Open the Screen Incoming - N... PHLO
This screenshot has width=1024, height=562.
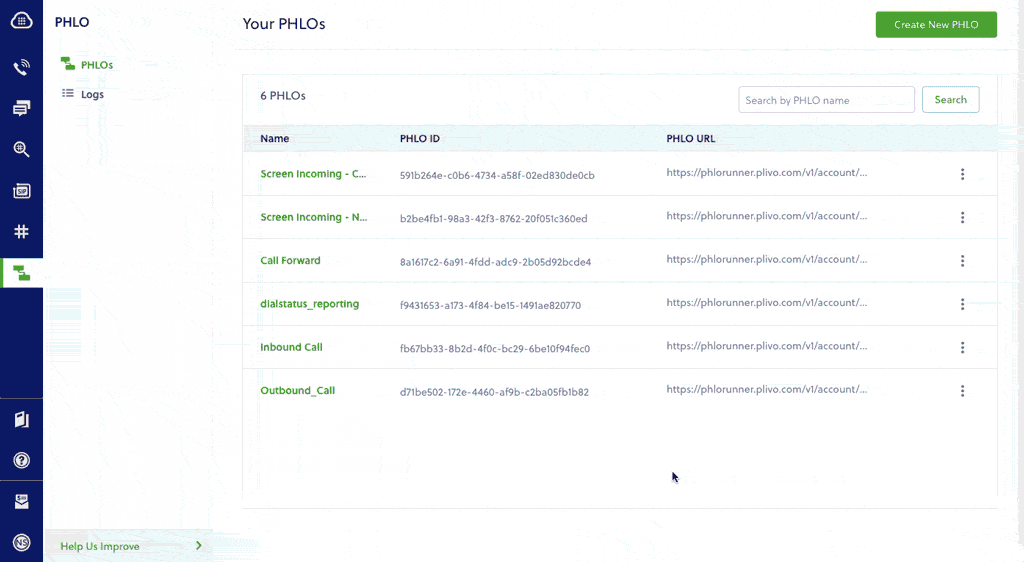click(x=313, y=217)
